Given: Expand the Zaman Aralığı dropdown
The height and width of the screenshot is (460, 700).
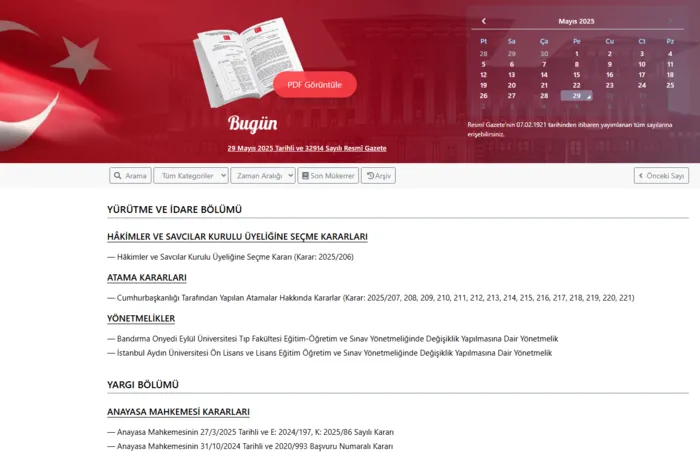Looking at the screenshot, I should click(x=263, y=176).
